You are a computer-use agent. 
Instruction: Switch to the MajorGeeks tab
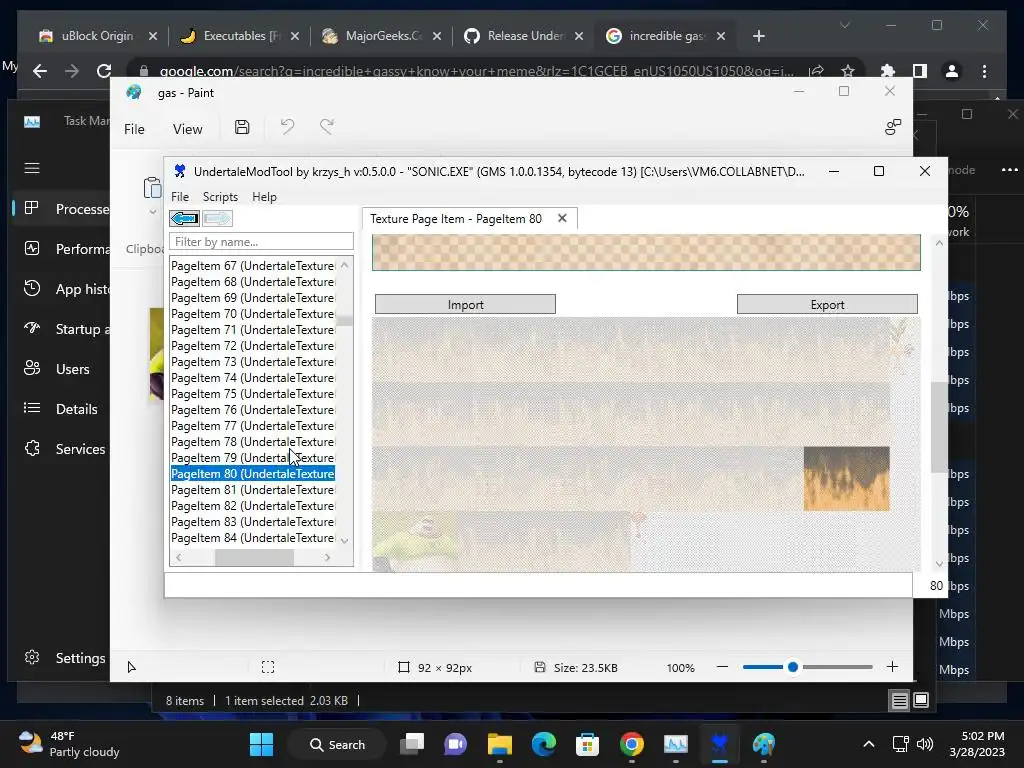(381, 36)
